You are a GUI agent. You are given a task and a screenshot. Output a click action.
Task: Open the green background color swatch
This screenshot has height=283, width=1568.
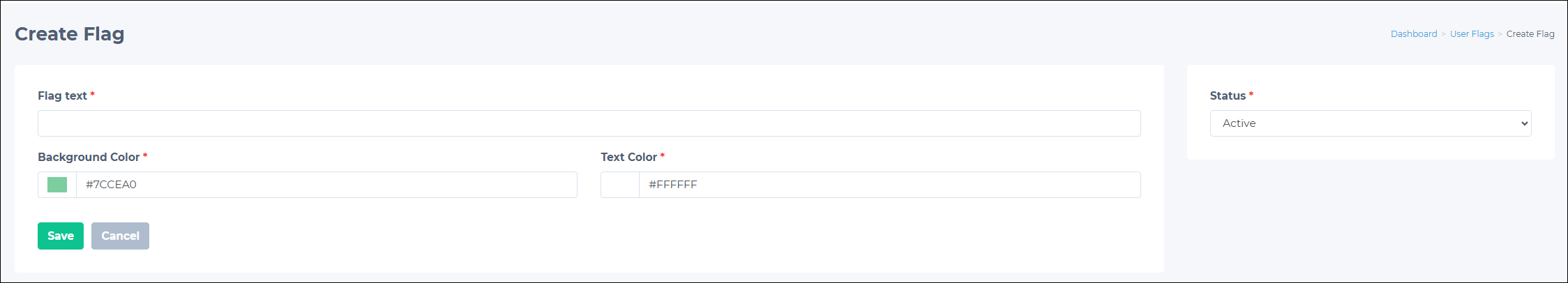57,185
